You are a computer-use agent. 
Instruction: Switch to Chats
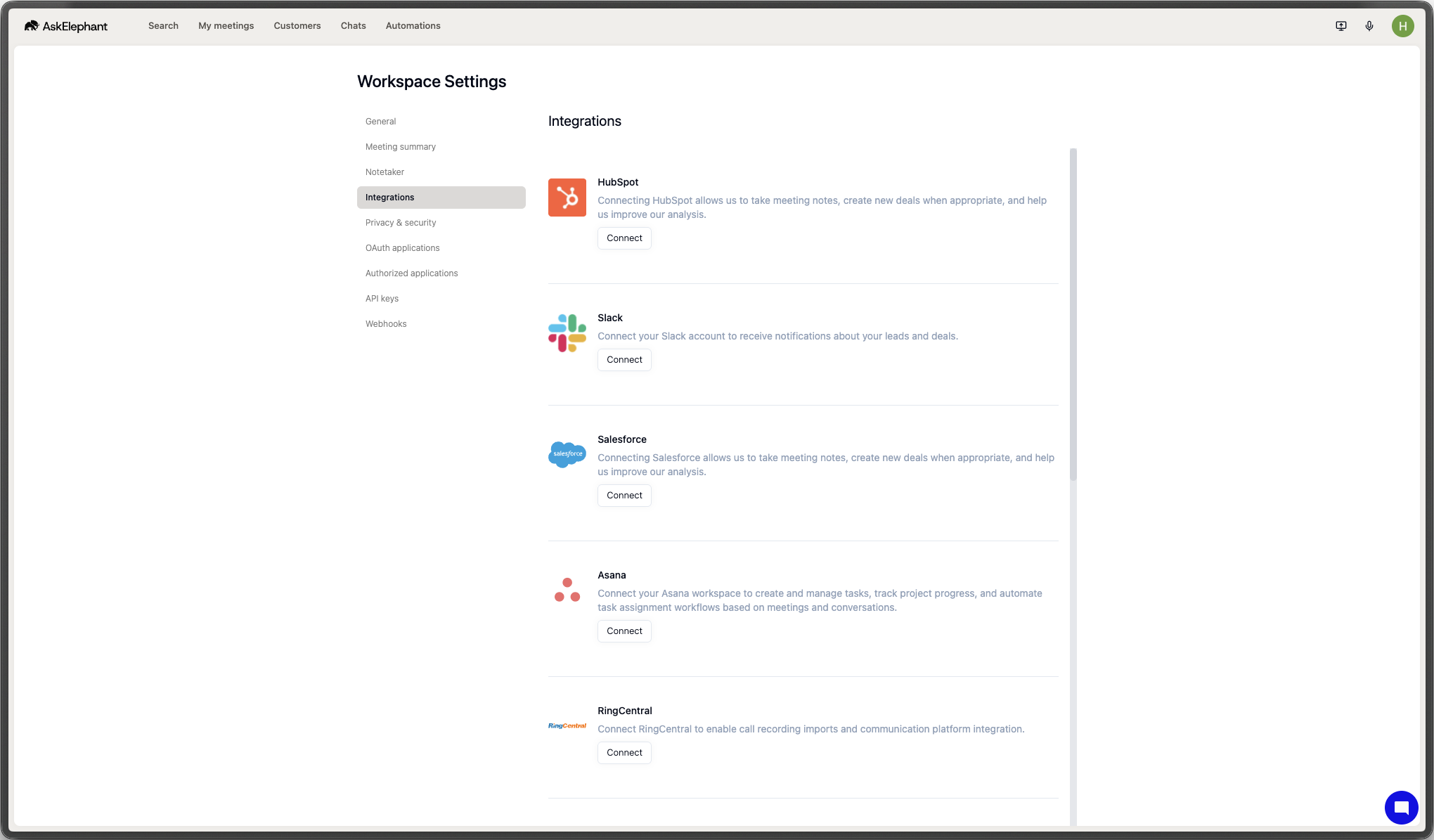(354, 26)
